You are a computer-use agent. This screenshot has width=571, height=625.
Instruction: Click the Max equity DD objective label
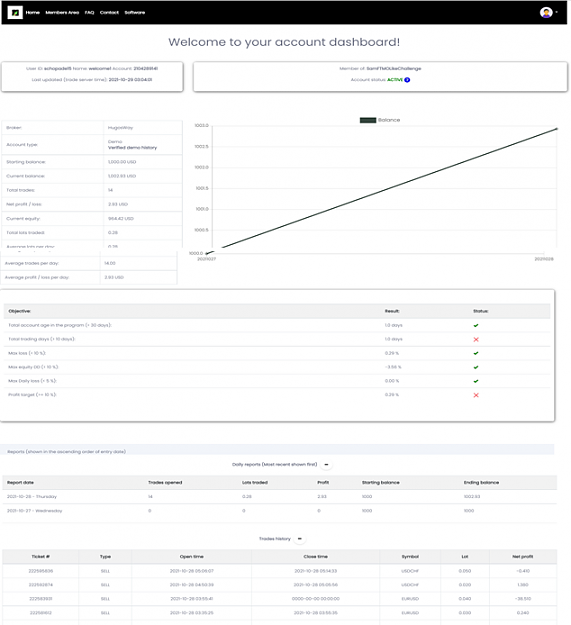[33, 367]
